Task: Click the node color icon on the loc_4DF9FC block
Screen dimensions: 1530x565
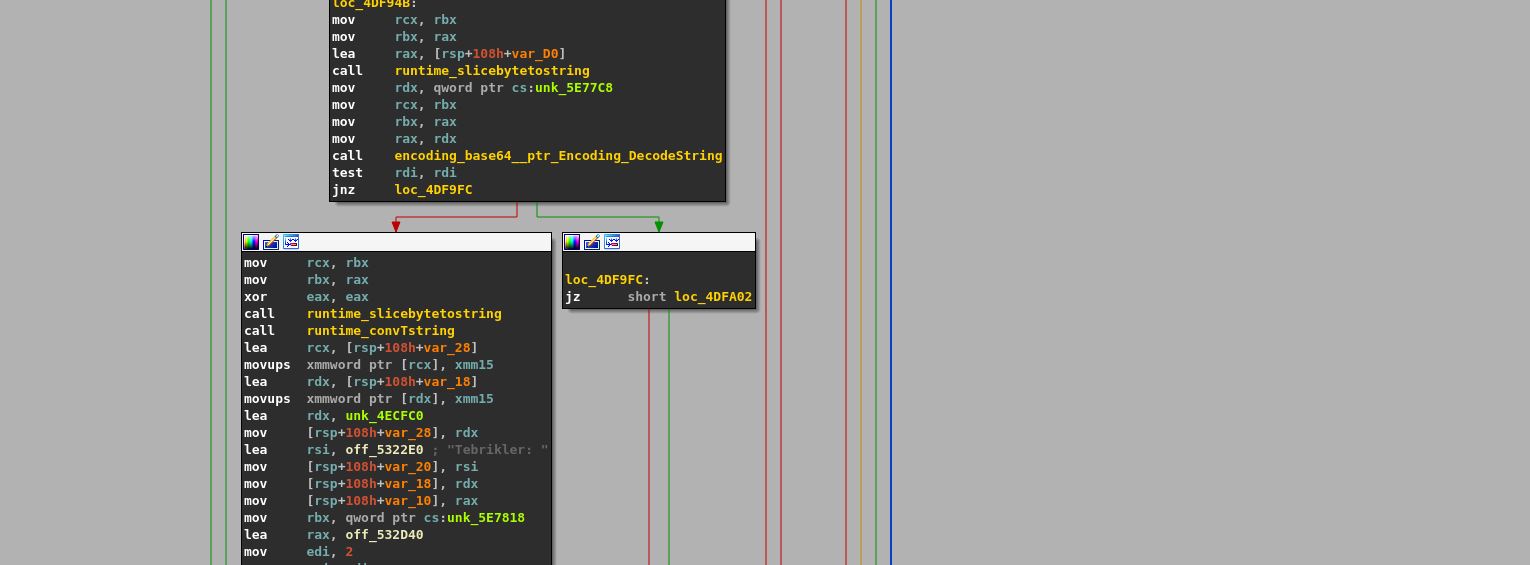Action: pos(572,242)
